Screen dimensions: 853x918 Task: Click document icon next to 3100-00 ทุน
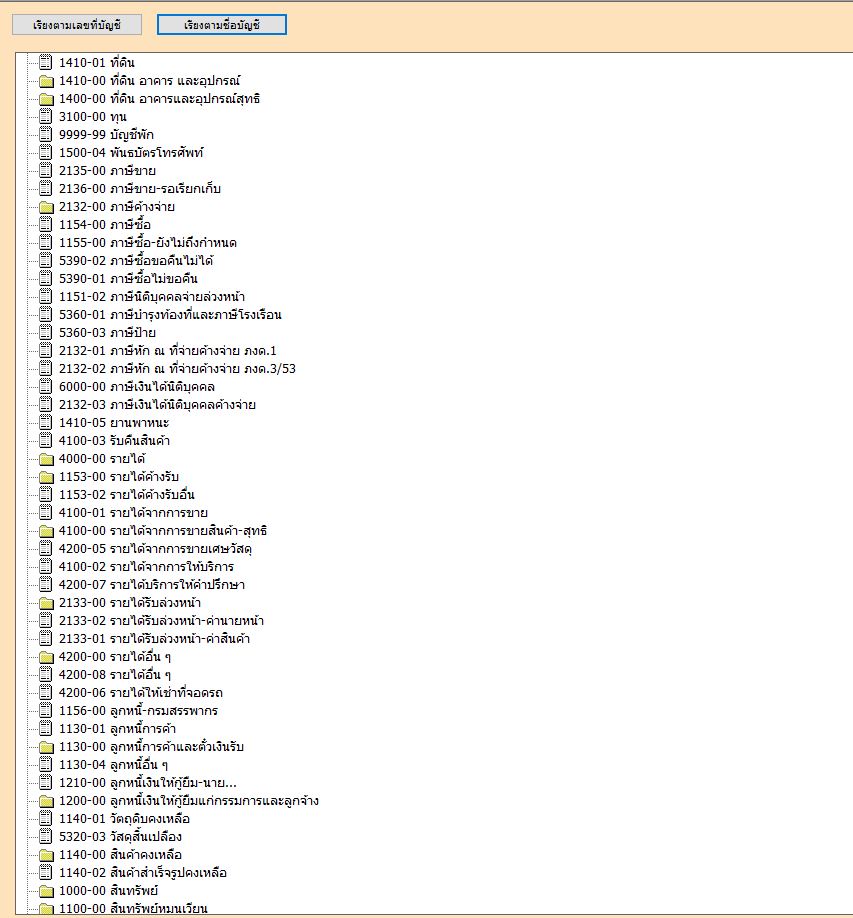(x=45, y=116)
